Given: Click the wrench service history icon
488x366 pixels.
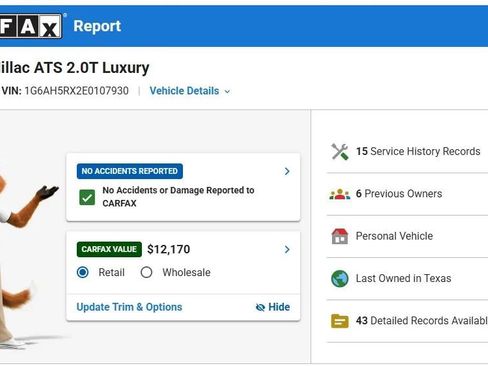Looking at the screenshot, I should 340,152.
